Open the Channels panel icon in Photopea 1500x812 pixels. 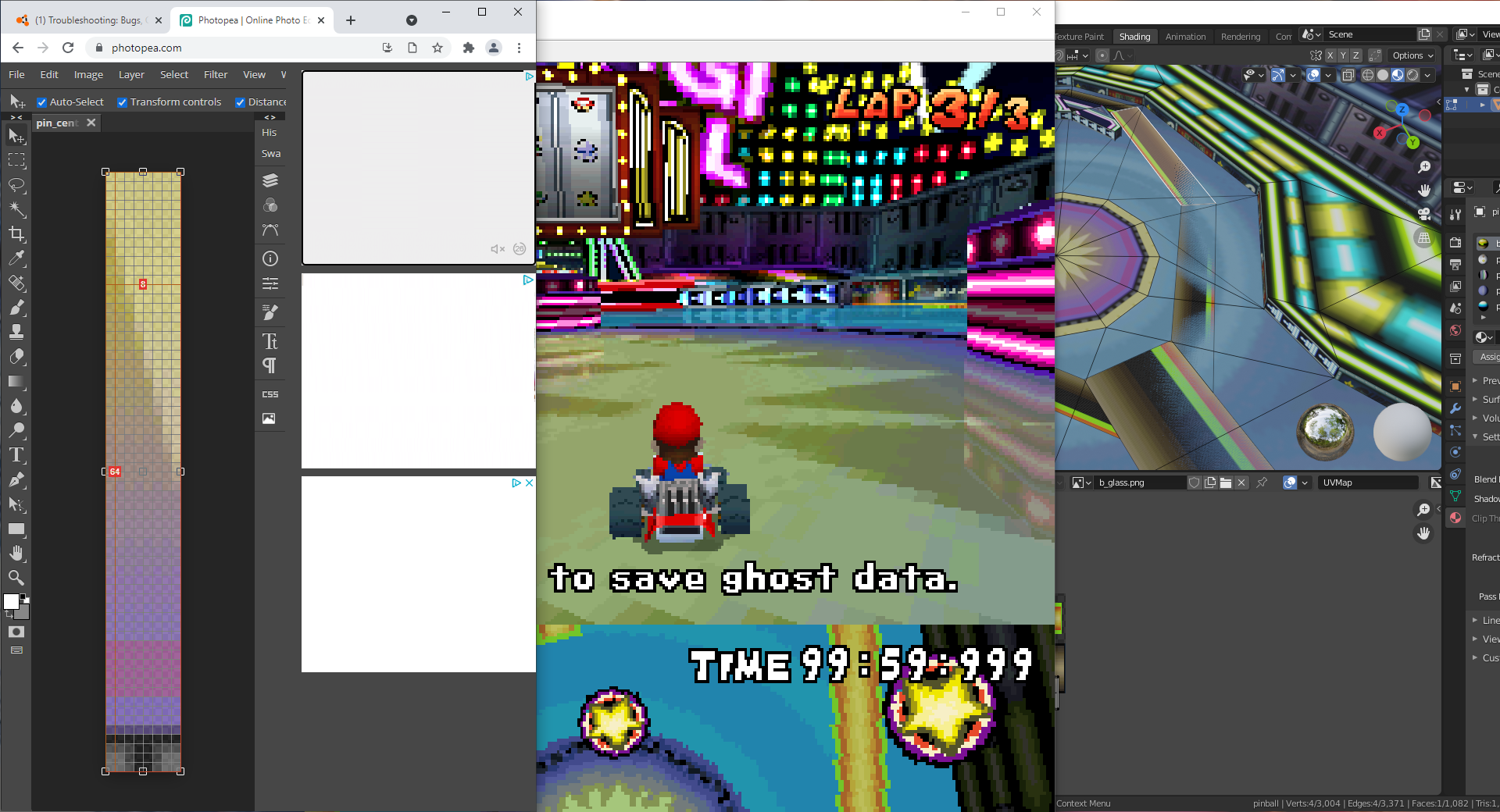coord(270,205)
